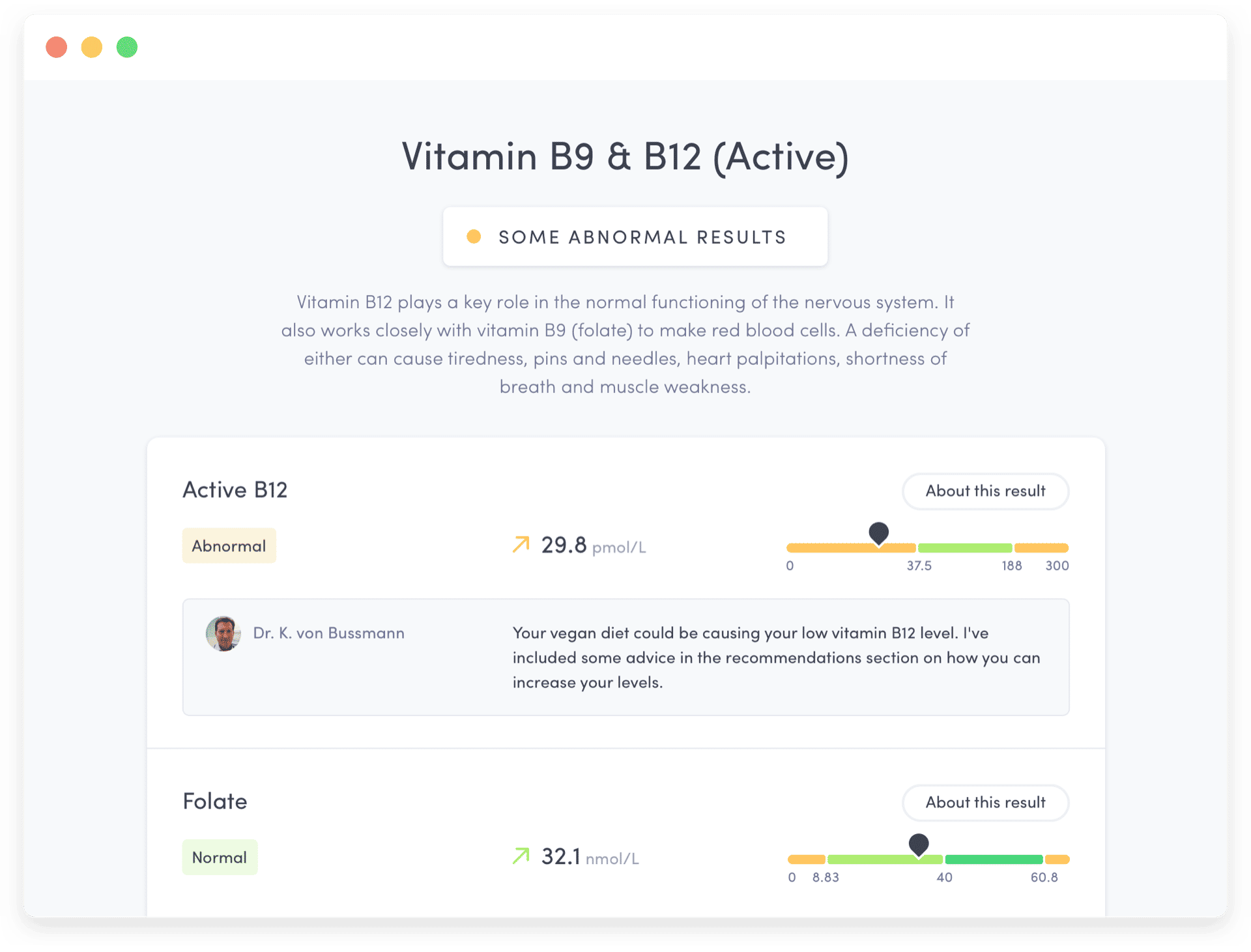This screenshot has width=1251, height=952.
Task: Open About this result for Active B12
Action: click(x=985, y=491)
